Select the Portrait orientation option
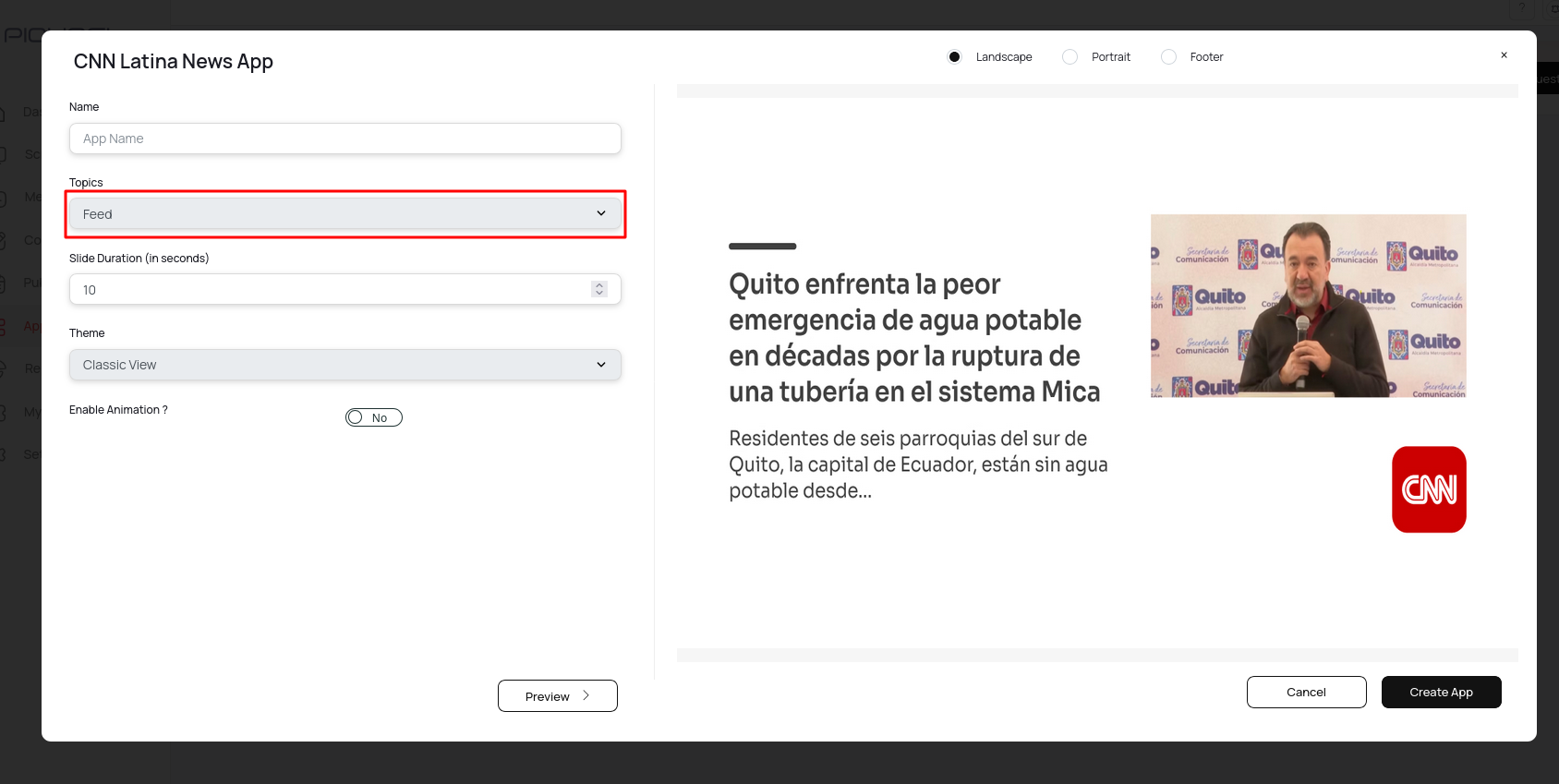Screen dimensions: 1559x784 point(1070,57)
